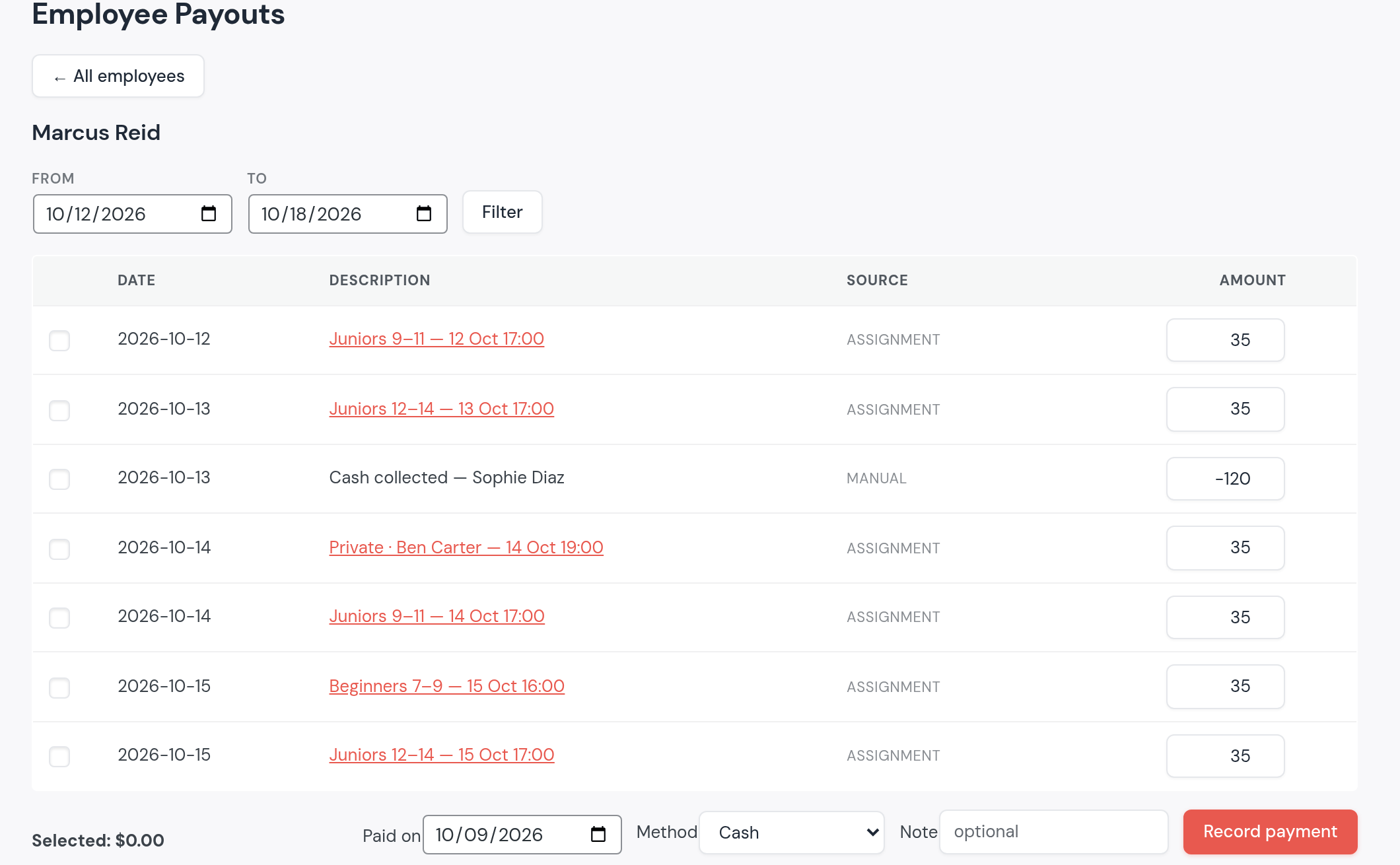The width and height of the screenshot is (1400, 865).
Task: Click the Cash collected — Sophie Diaz text
Action: pos(446,477)
